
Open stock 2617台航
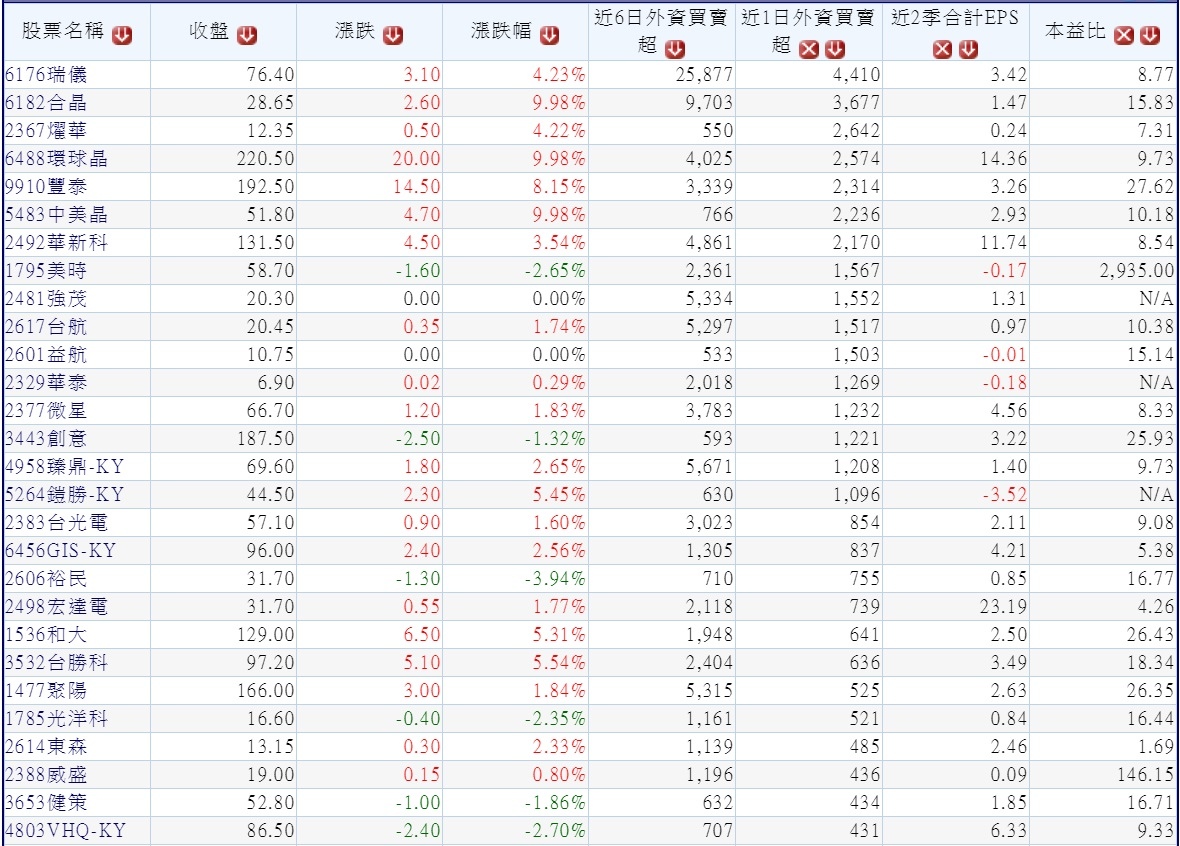pyautogui.click(x=46, y=327)
